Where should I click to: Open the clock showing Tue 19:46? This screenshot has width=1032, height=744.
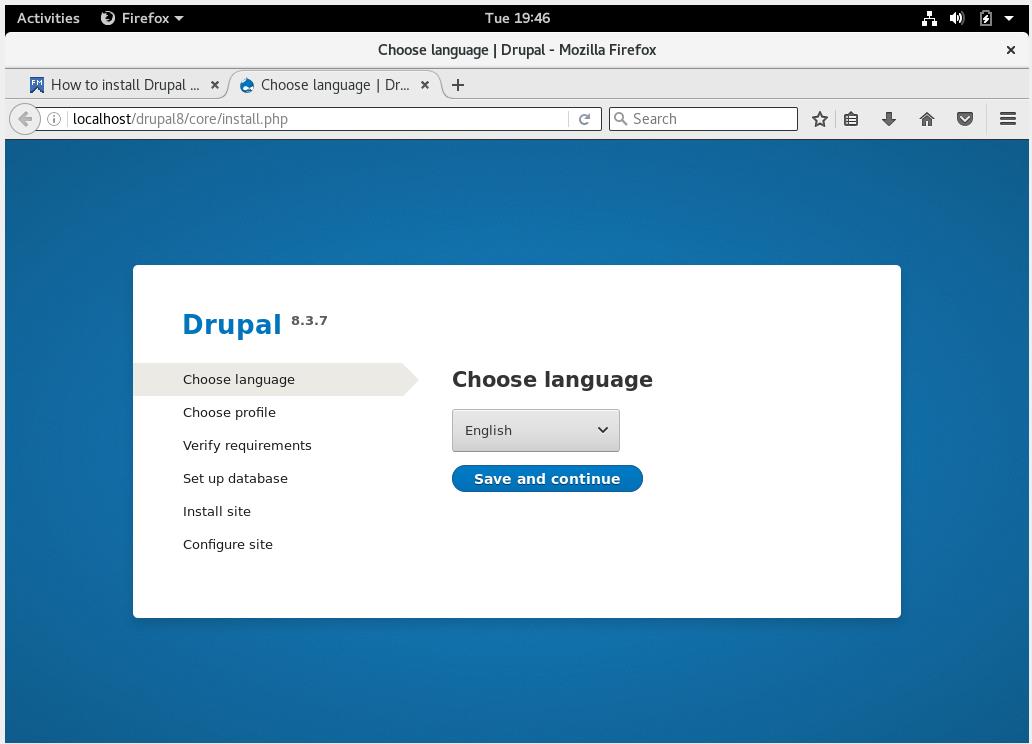tap(517, 18)
